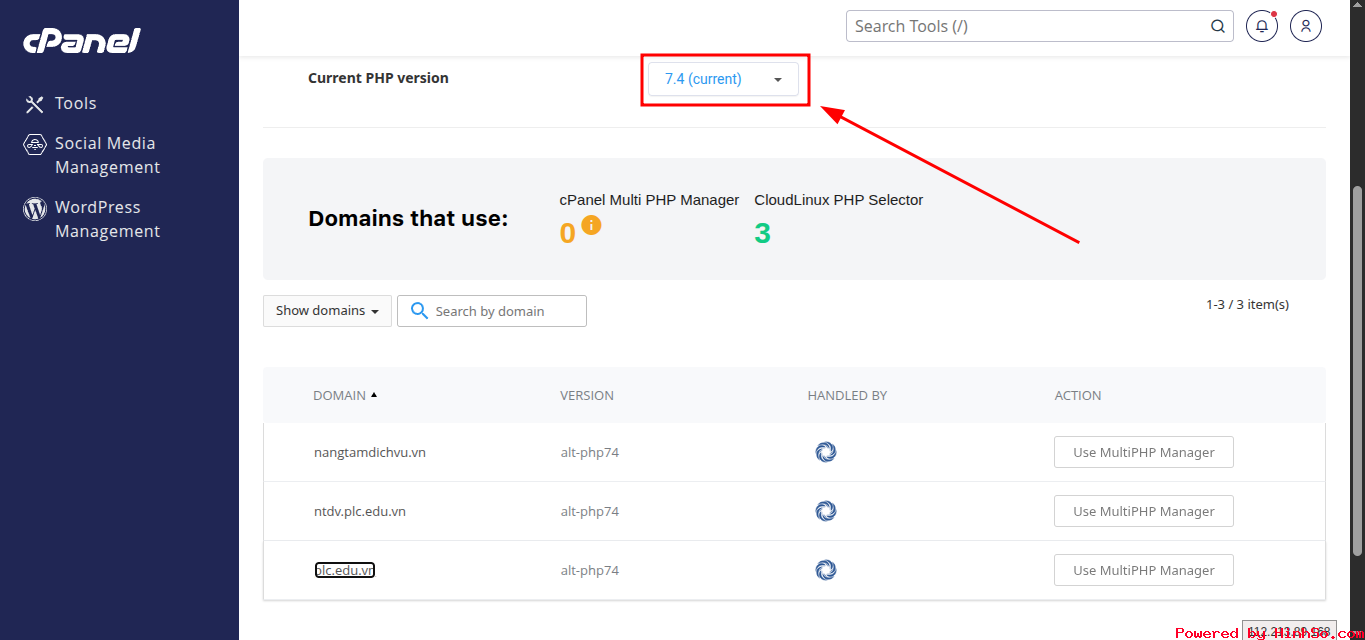The width and height of the screenshot is (1365, 640).
Task: Click the ntdv.plc.edu.vn domain
Action: pyautogui.click(x=360, y=511)
